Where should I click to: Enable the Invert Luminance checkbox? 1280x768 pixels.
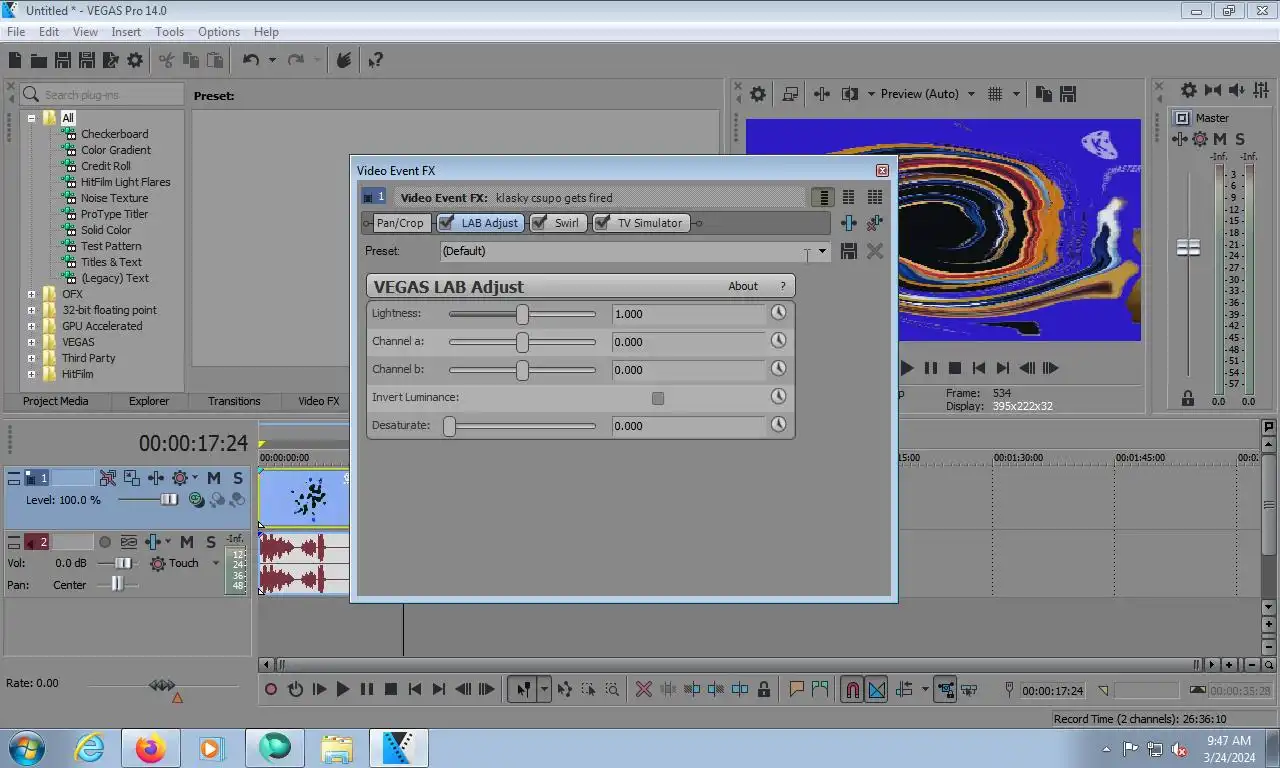pos(658,398)
